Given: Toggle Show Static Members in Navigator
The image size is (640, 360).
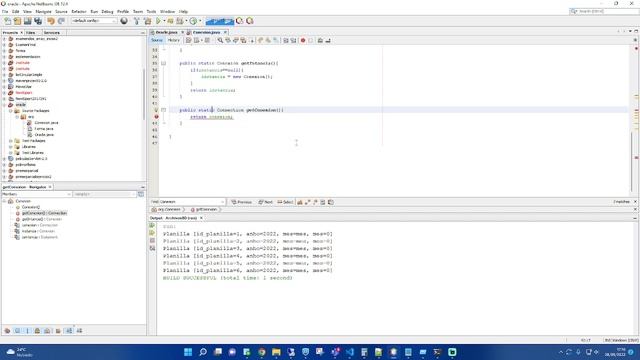Looking at the screenshot, I should [x=27, y=331].
